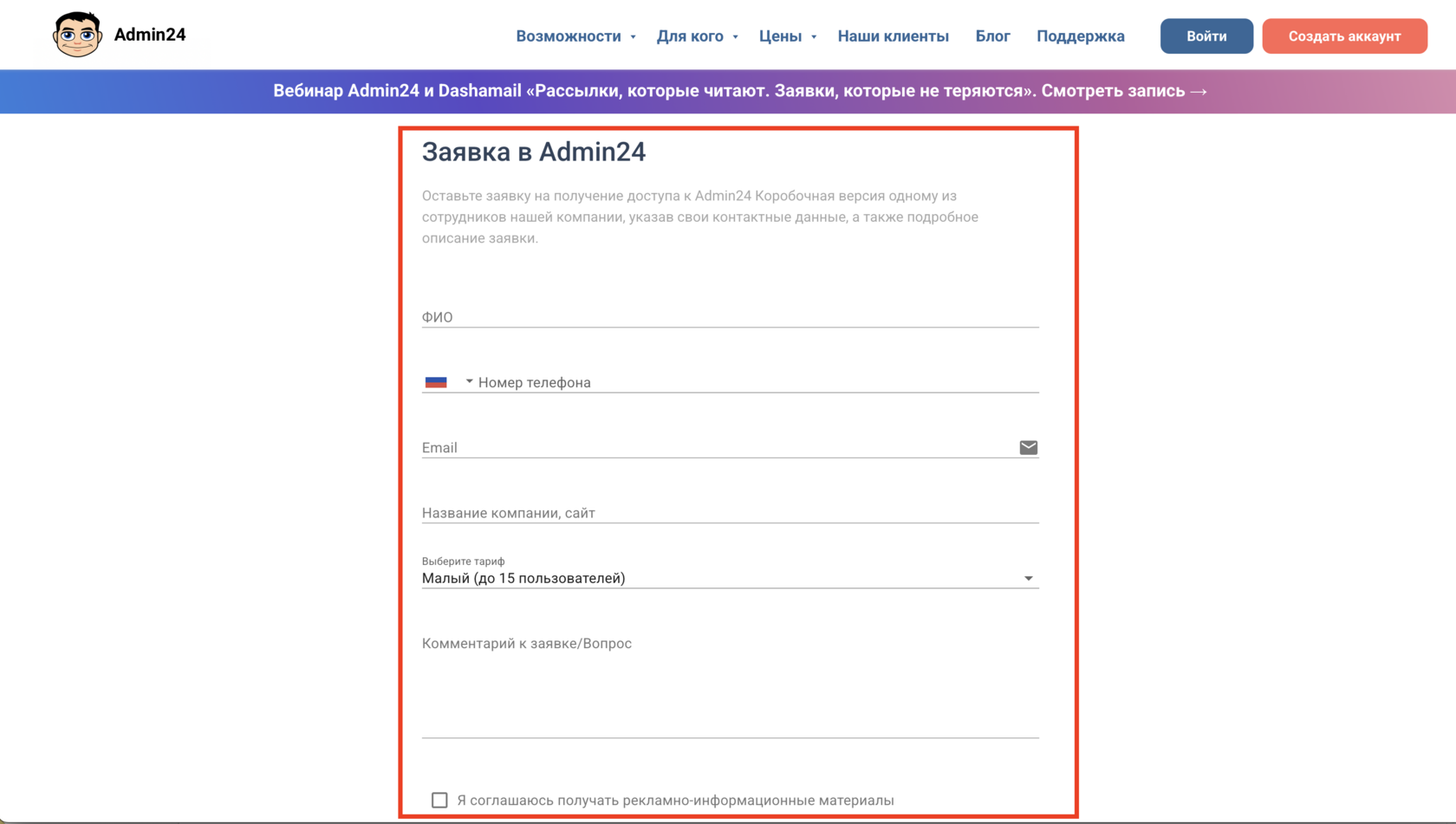Go to Наши клиенты page

pyautogui.click(x=893, y=36)
